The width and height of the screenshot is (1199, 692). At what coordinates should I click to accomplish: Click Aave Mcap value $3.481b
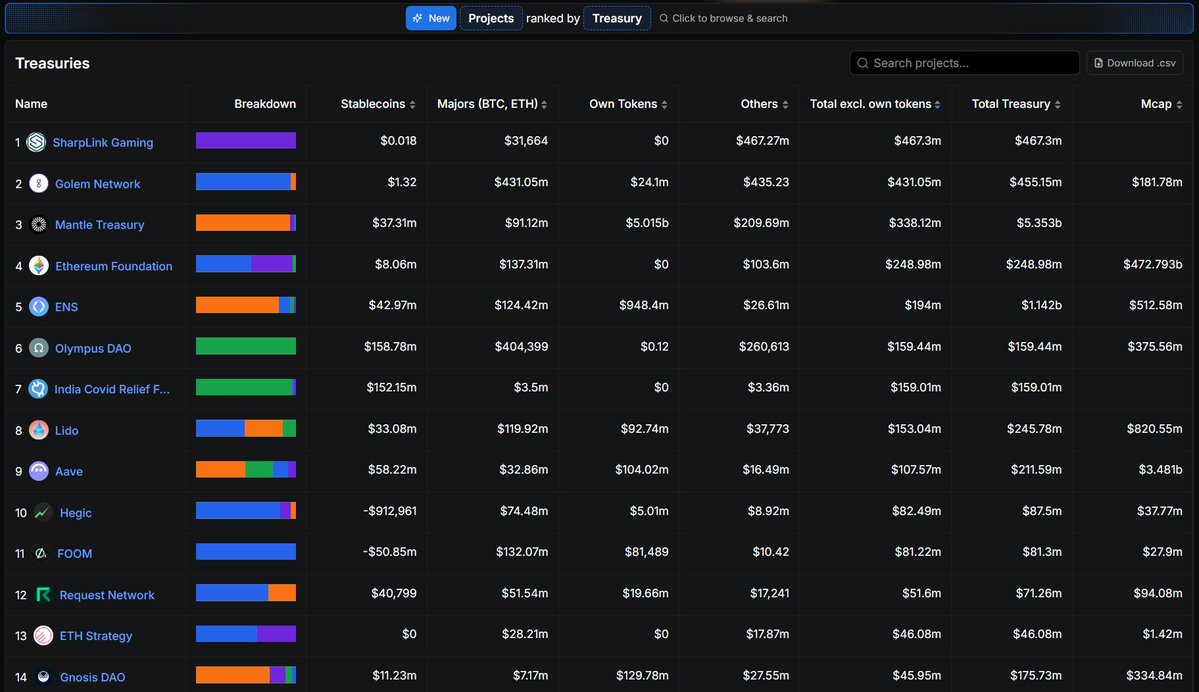(x=1160, y=469)
